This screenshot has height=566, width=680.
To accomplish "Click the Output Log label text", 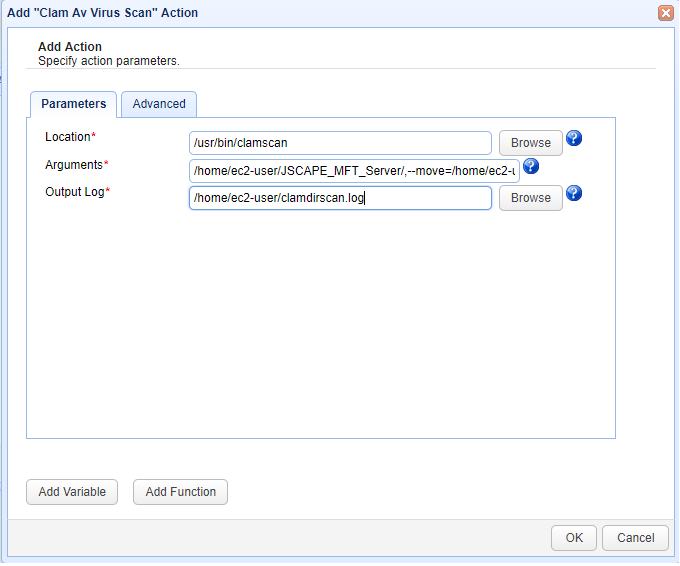I will [74, 191].
